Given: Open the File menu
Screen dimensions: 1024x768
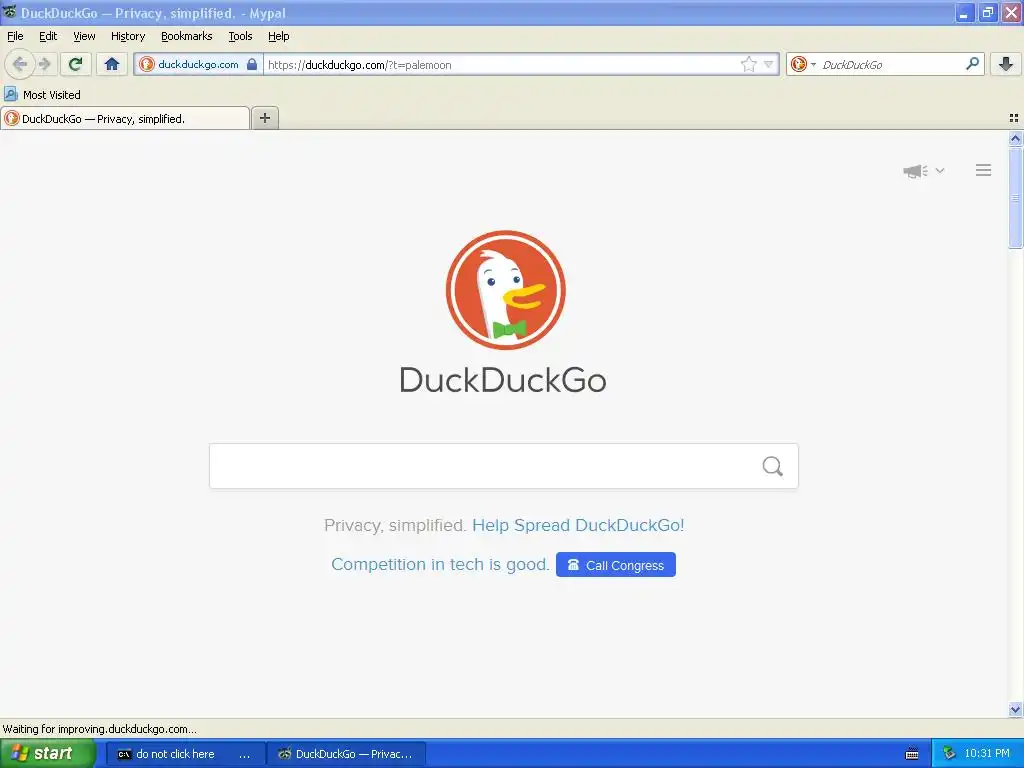Looking at the screenshot, I should [x=15, y=36].
